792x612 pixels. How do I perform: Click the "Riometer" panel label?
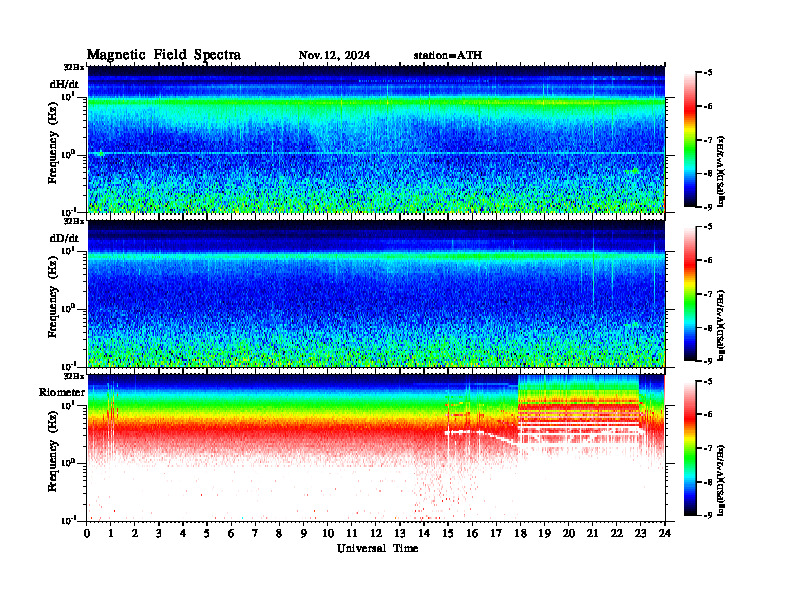[x=62, y=392]
